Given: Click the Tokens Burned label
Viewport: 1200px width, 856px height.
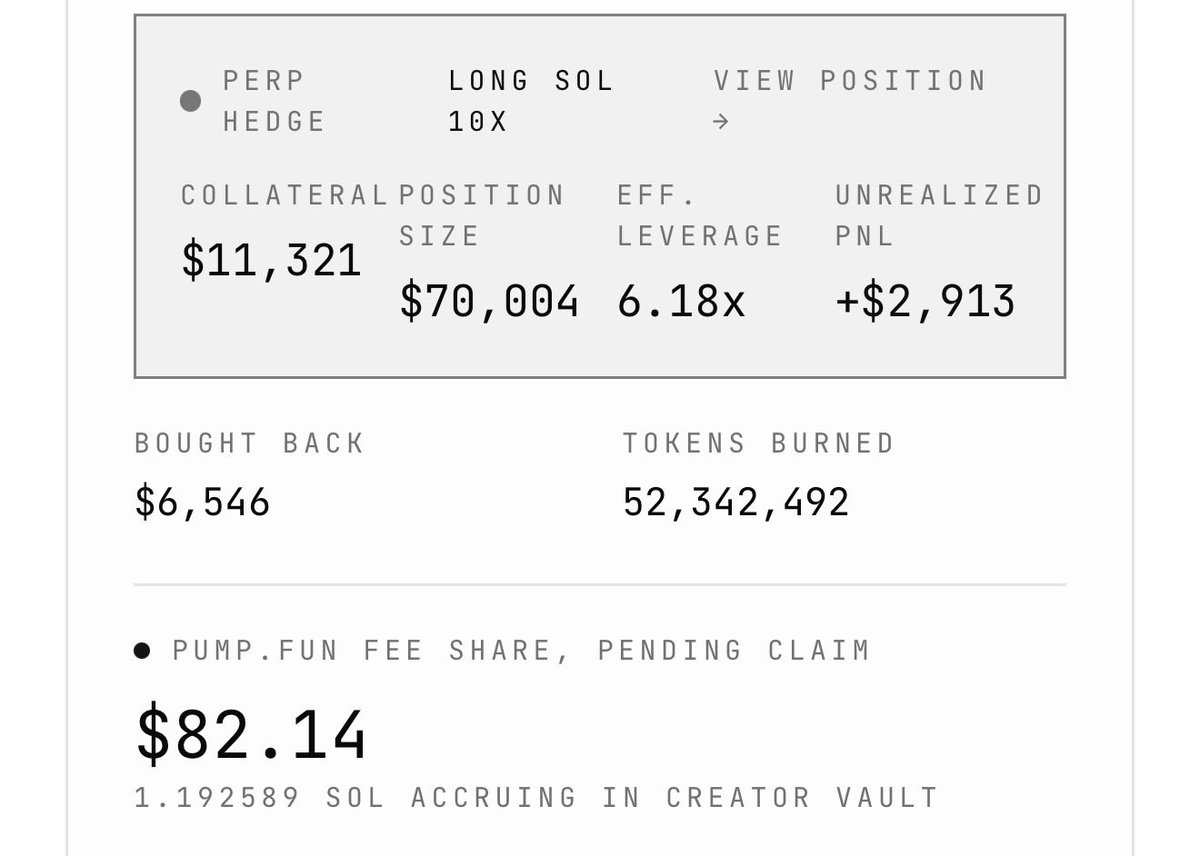Looking at the screenshot, I should coord(758,443).
